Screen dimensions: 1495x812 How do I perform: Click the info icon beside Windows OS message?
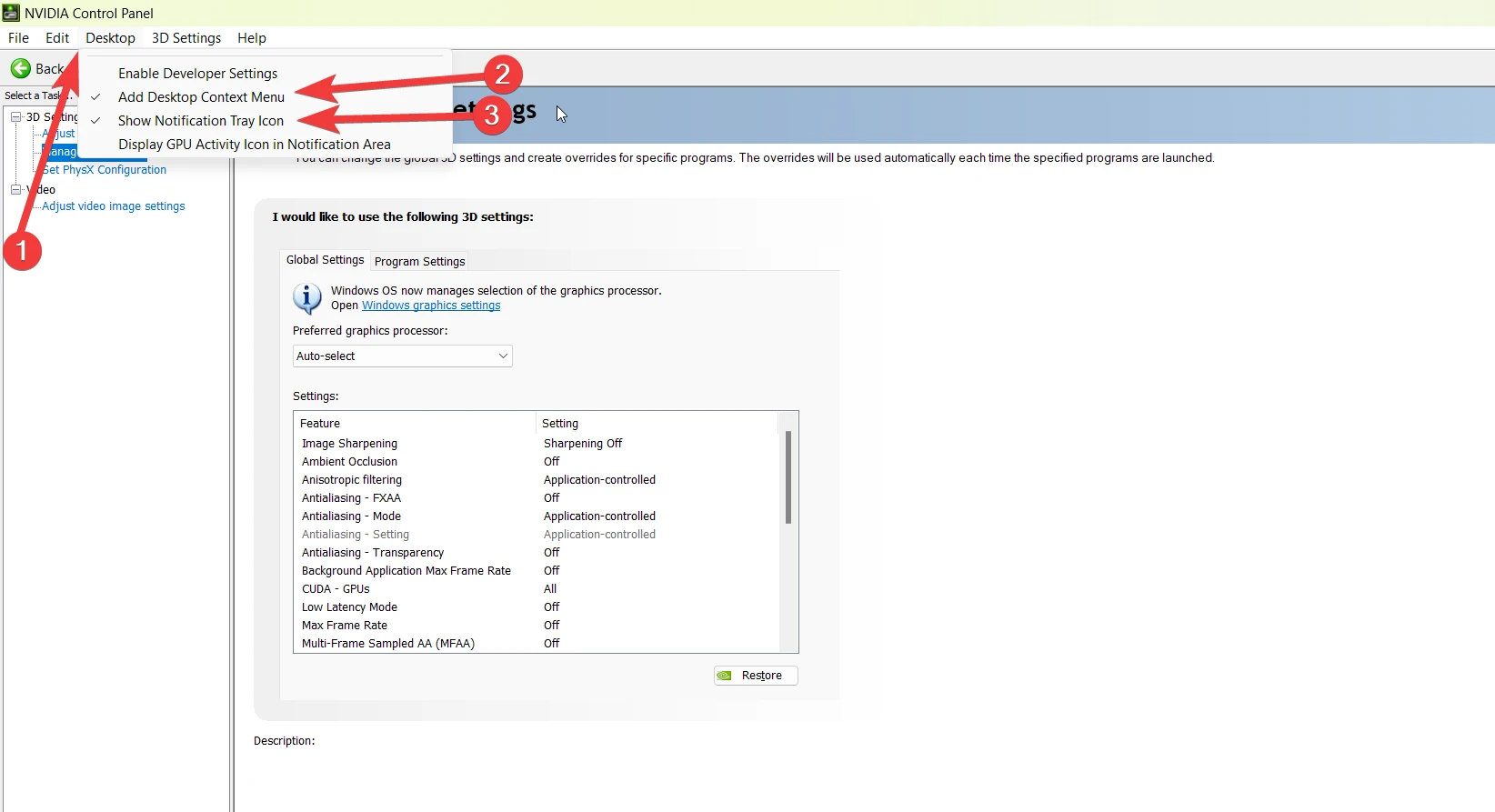pyautogui.click(x=307, y=298)
